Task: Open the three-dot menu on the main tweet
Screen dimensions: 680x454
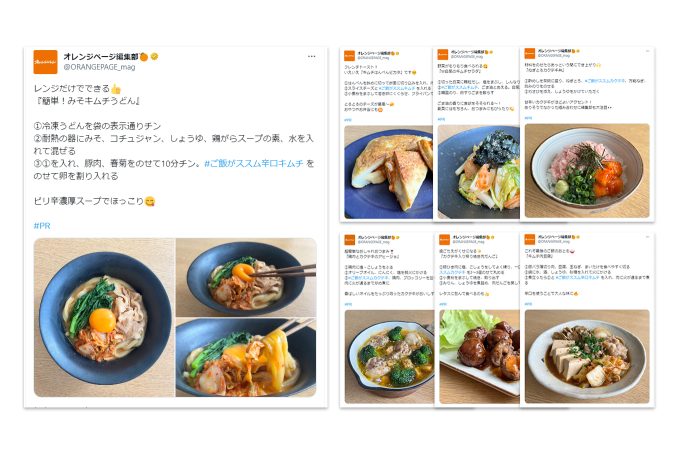Action: 311,56
